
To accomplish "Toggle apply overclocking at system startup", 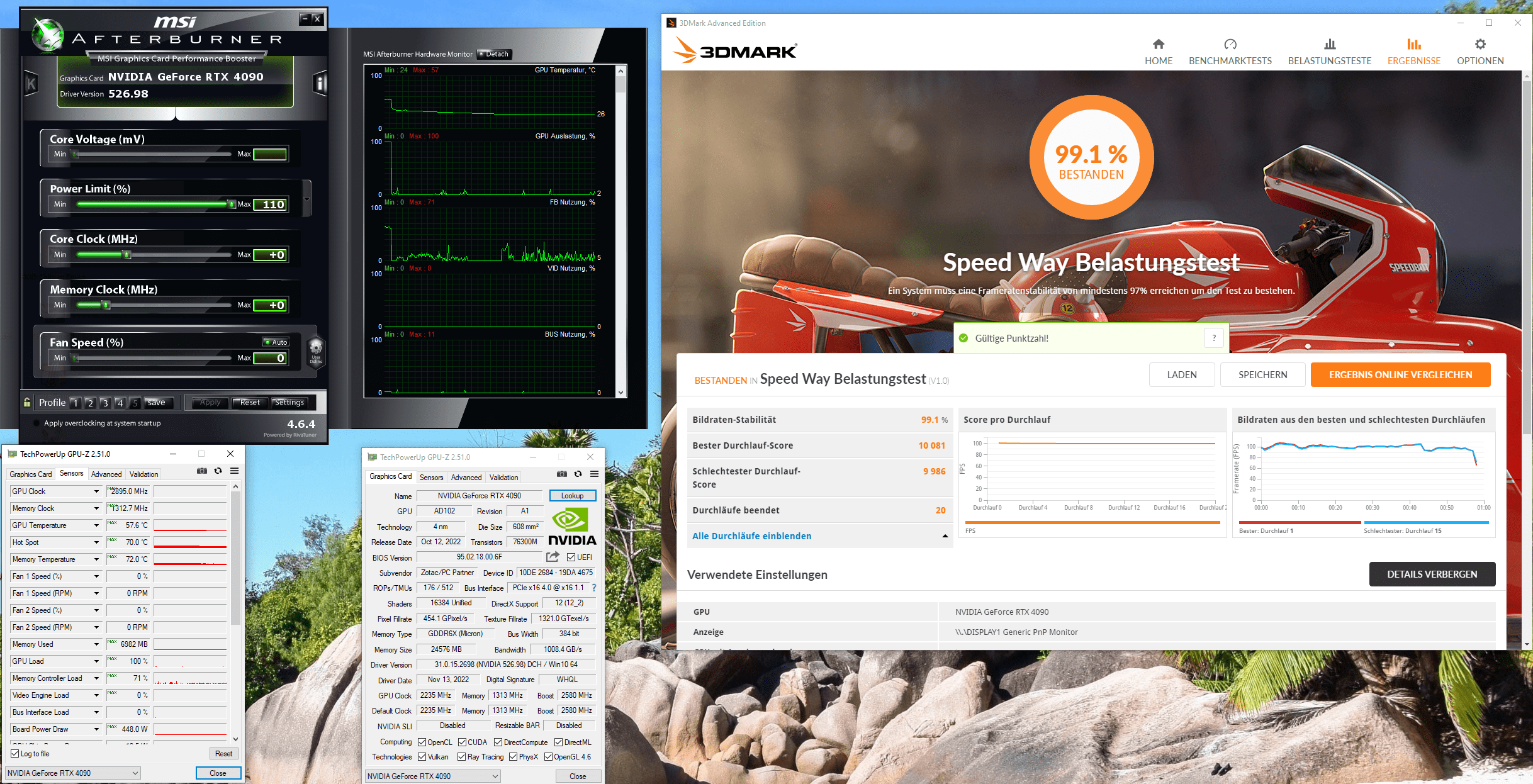I will (36, 423).
